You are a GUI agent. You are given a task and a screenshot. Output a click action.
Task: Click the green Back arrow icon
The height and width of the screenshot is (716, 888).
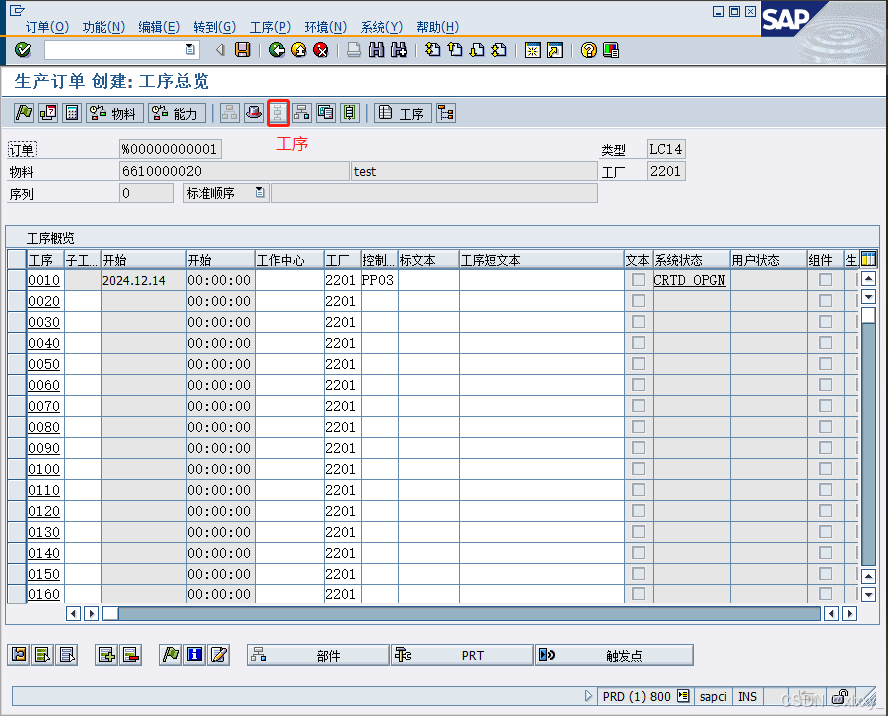tap(276, 50)
